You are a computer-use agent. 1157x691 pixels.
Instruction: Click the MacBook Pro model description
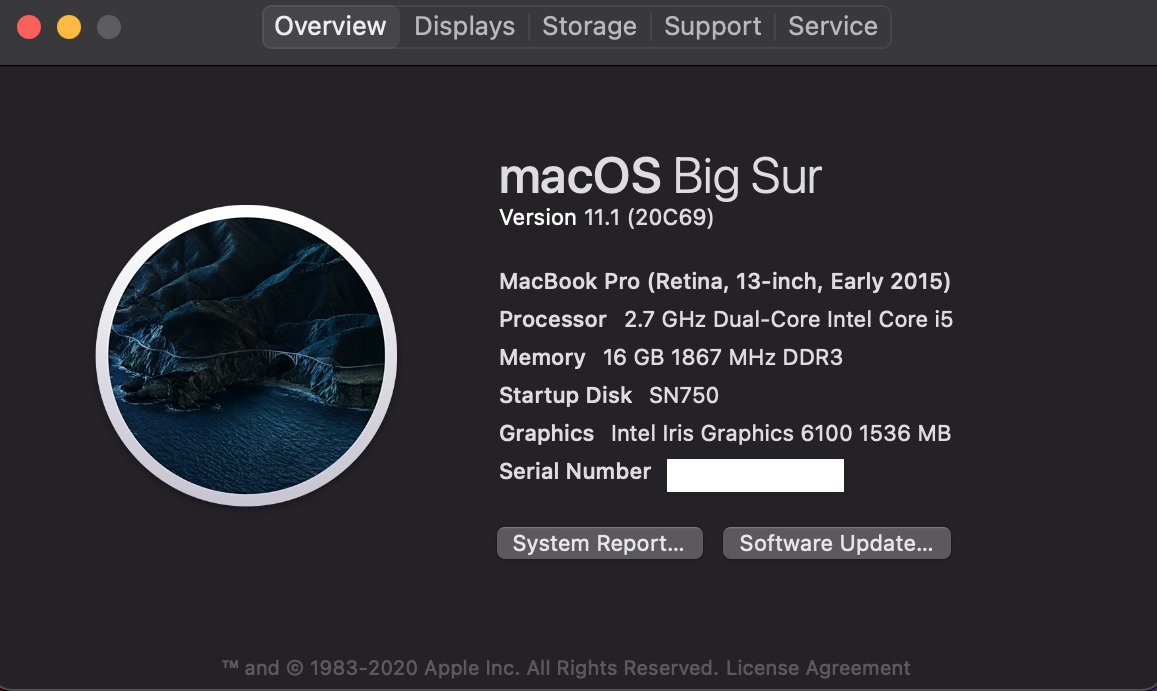pyautogui.click(x=724, y=281)
